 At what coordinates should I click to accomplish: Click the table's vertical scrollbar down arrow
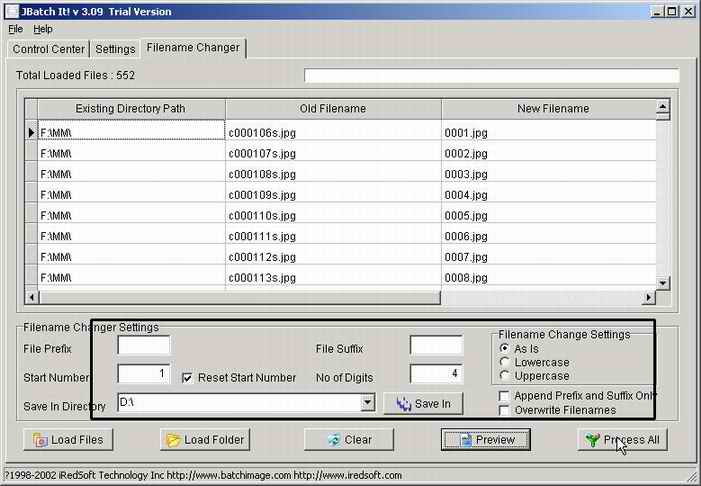(662, 282)
